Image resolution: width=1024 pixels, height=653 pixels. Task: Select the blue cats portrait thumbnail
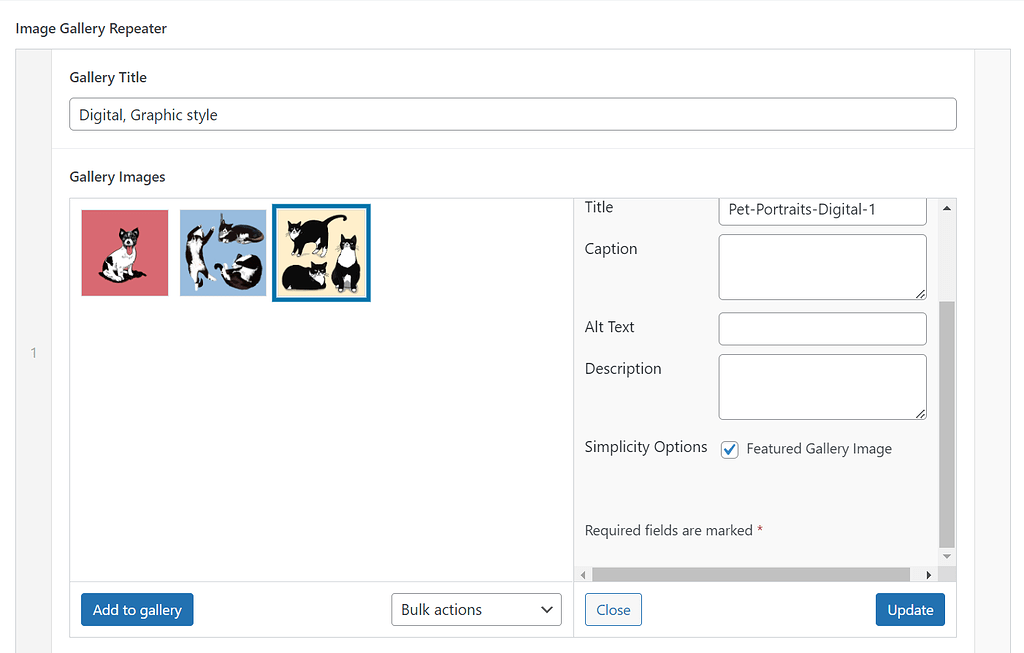(x=223, y=253)
